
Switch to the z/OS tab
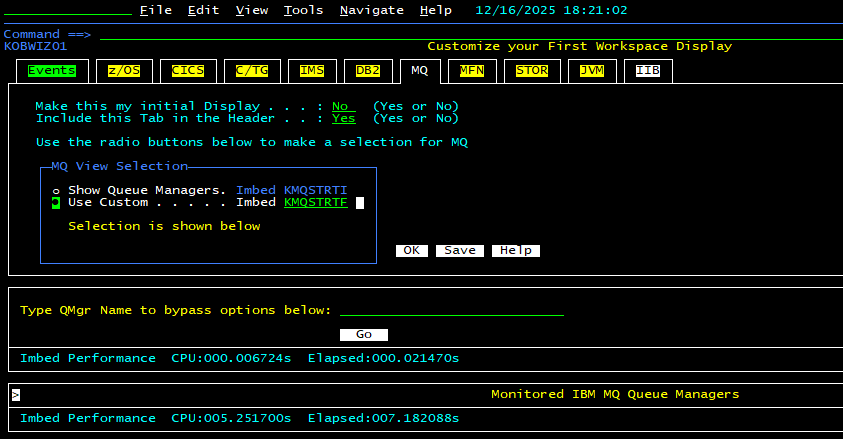[124, 71]
